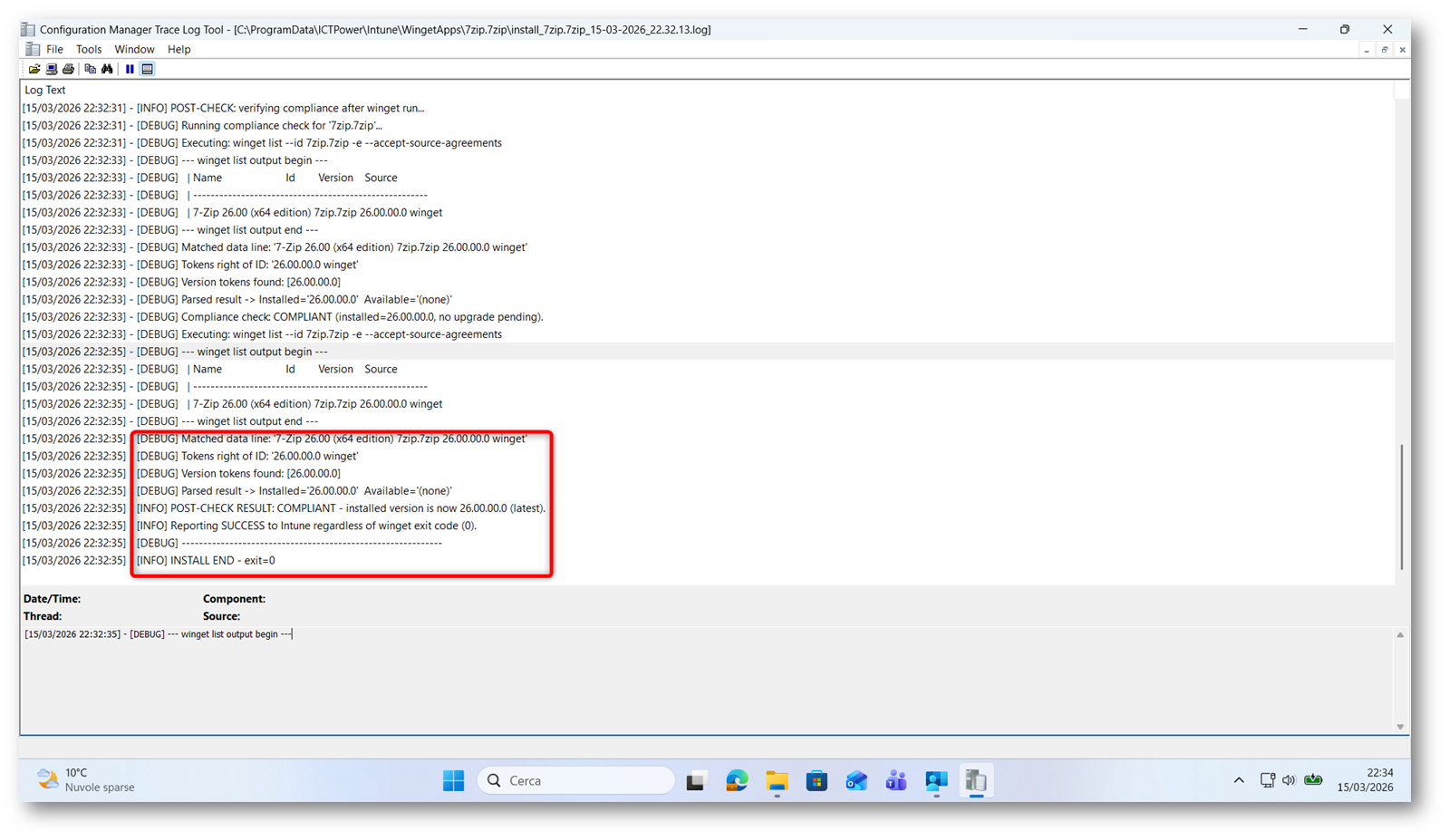This screenshot has width=1449, height=840.
Task: Click the Source label in details pane
Action: click(221, 616)
